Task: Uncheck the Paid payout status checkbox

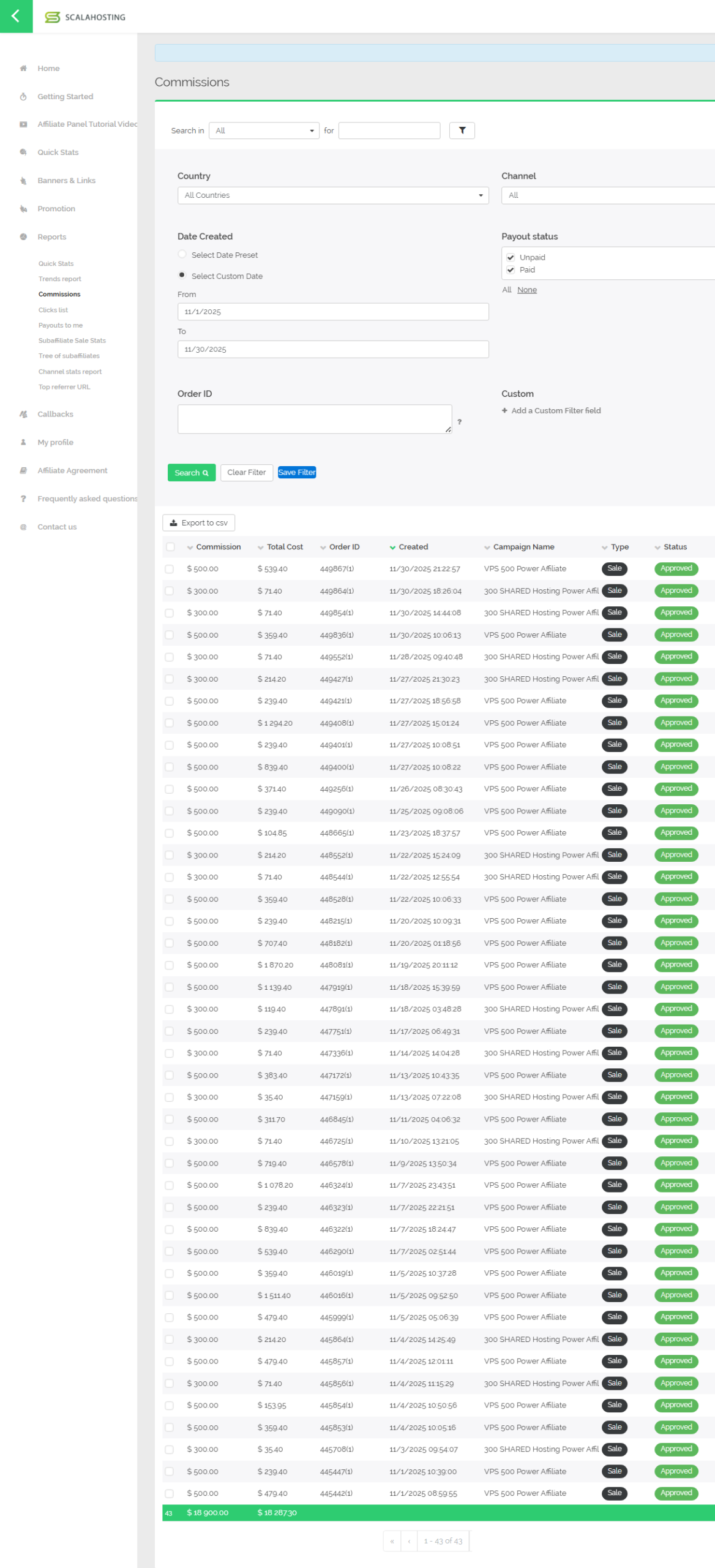Action: 511,270
